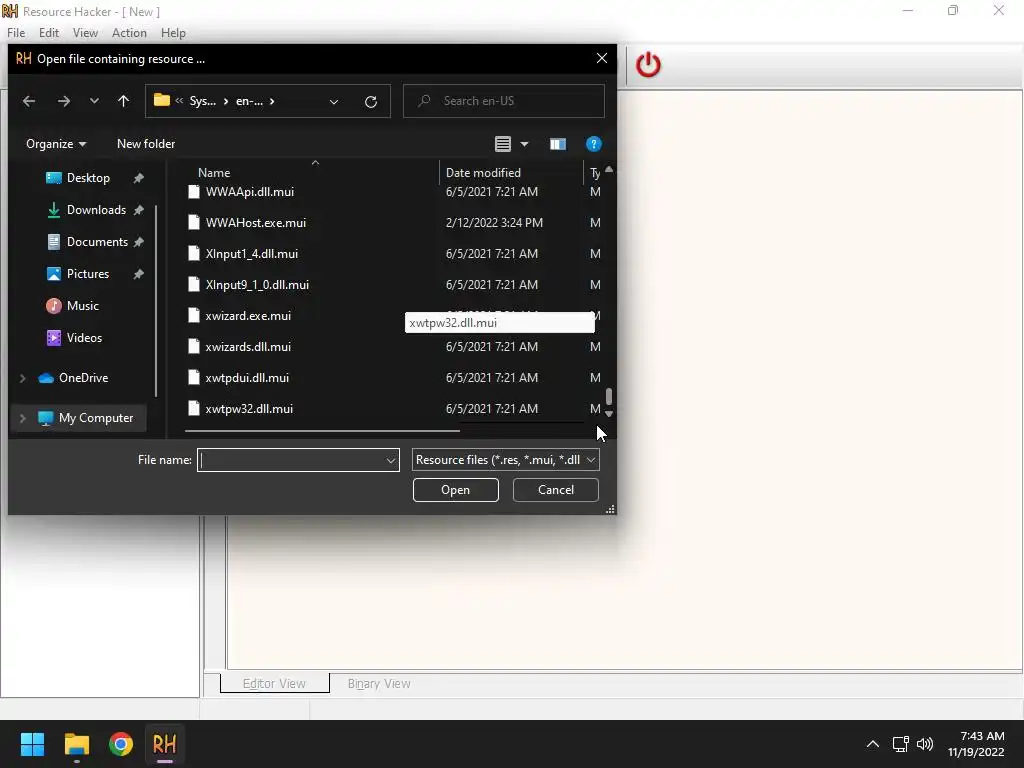Open taskbar clock and date

point(976,744)
